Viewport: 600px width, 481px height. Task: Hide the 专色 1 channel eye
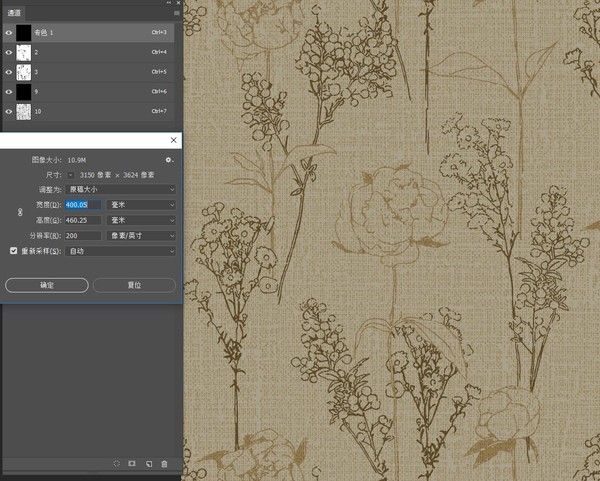pyautogui.click(x=8, y=33)
